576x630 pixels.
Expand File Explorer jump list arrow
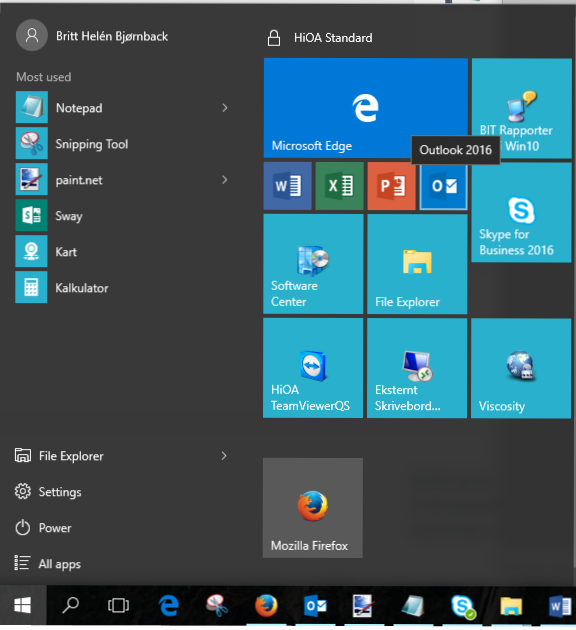click(x=224, y=456)
